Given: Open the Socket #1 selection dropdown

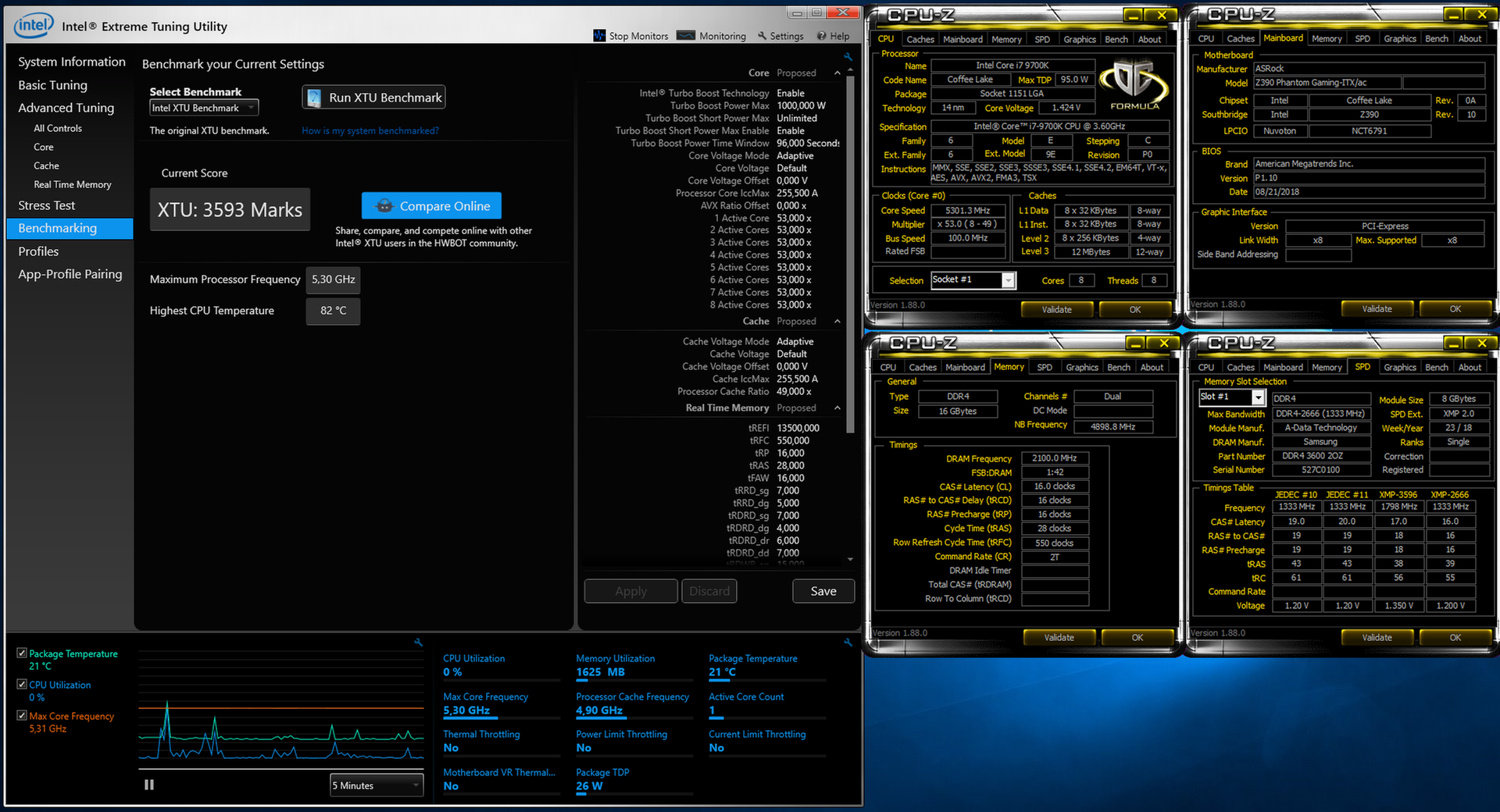Looking at the screenshot, I should (x=973, y=280).
